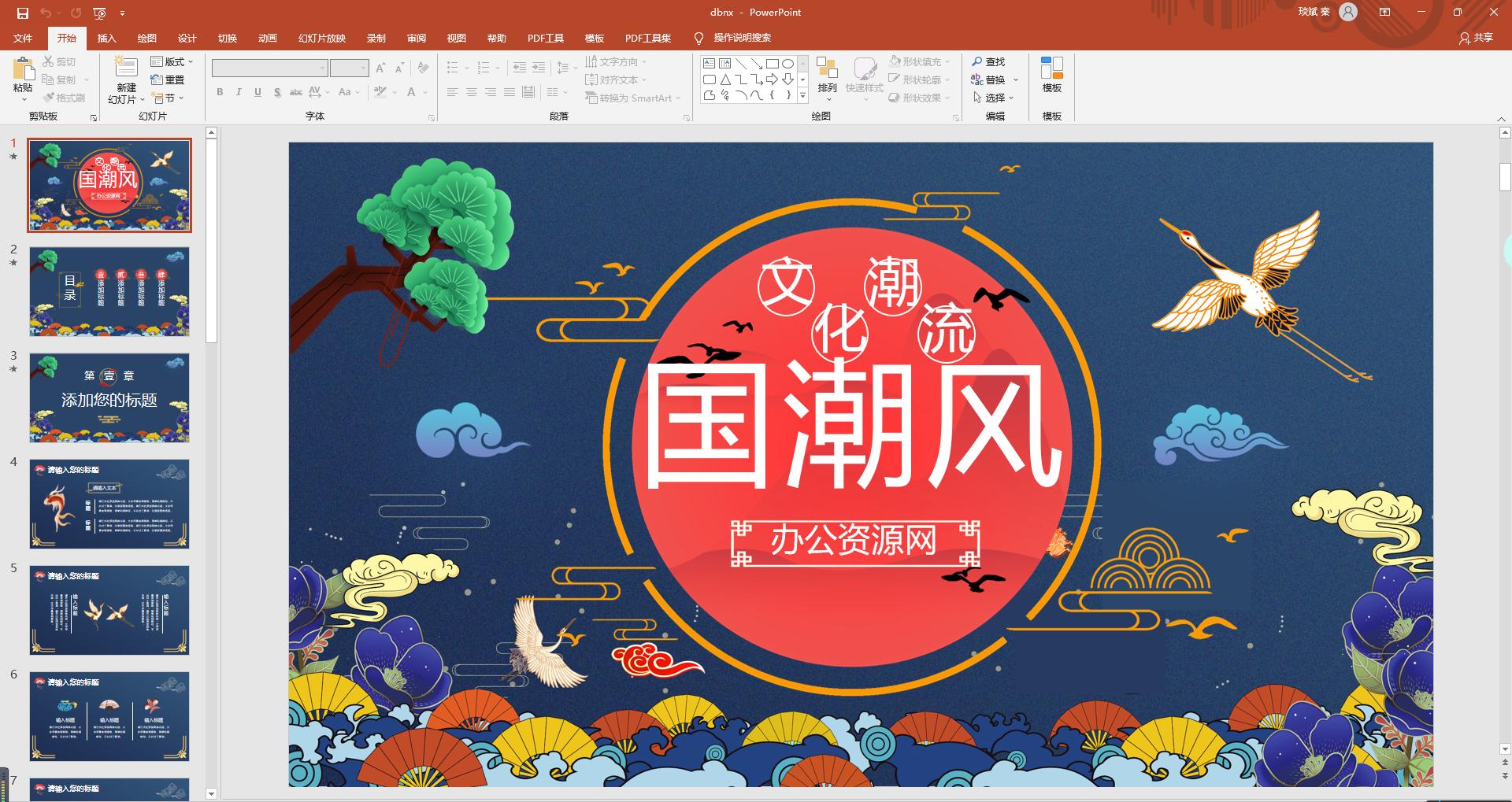Viewport: 1512px width, 802px height.
Task: Open the font name dropdown
Action: (322, 68)
